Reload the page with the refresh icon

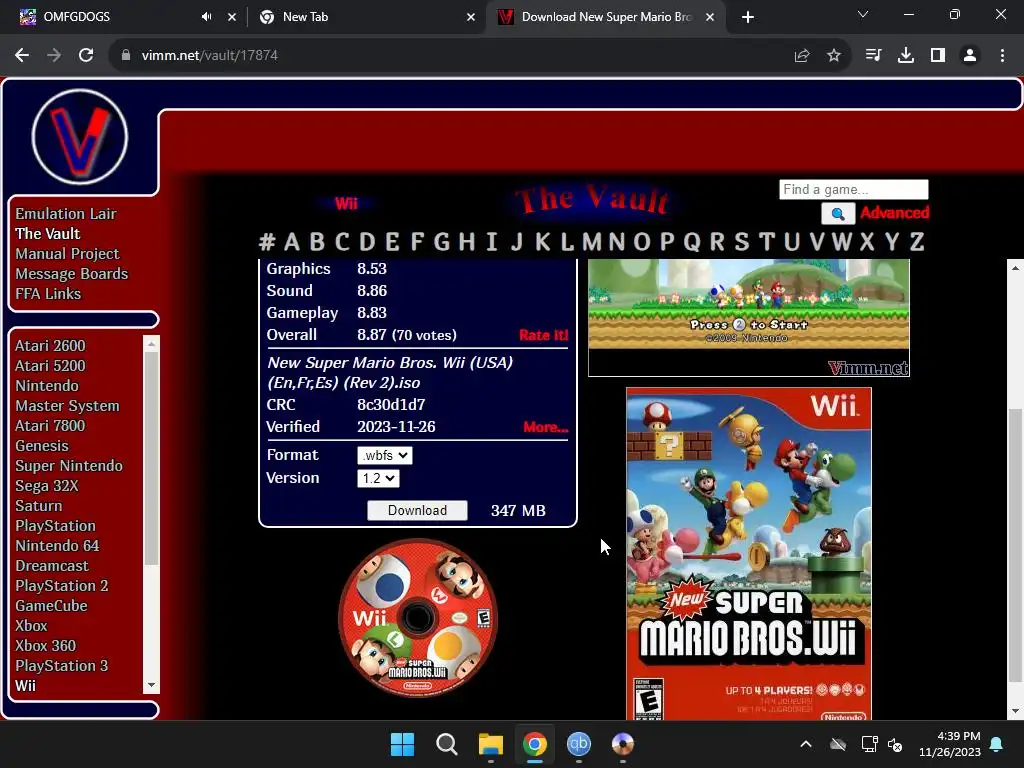[86, 56]
